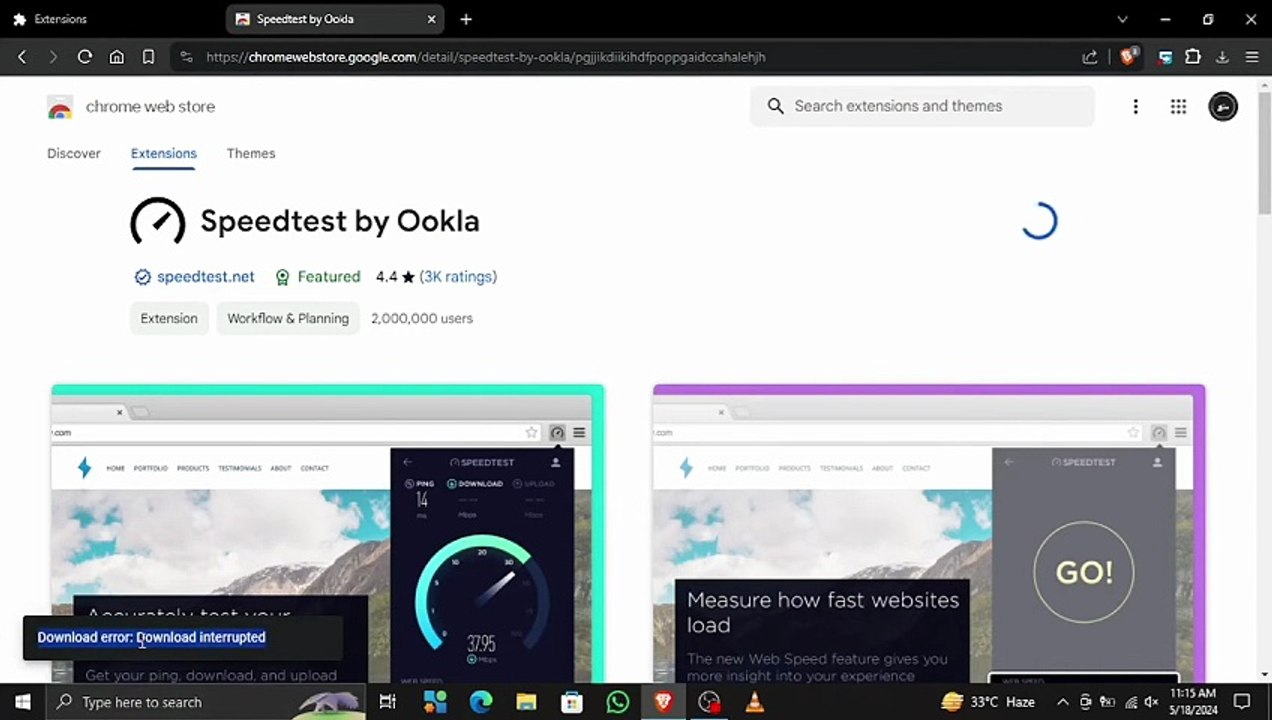
Task: Open WhatsApp from taskbar
Action: (x=618, y=702)
